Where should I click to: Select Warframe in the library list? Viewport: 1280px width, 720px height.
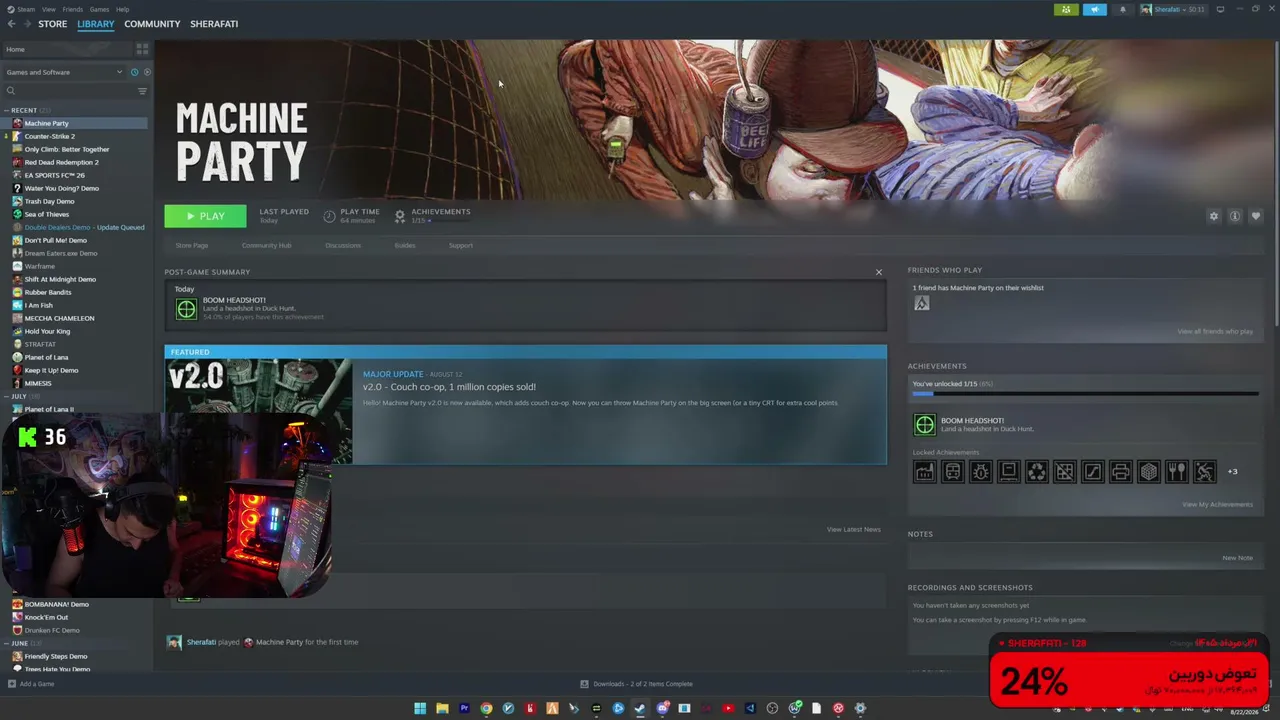40,266
